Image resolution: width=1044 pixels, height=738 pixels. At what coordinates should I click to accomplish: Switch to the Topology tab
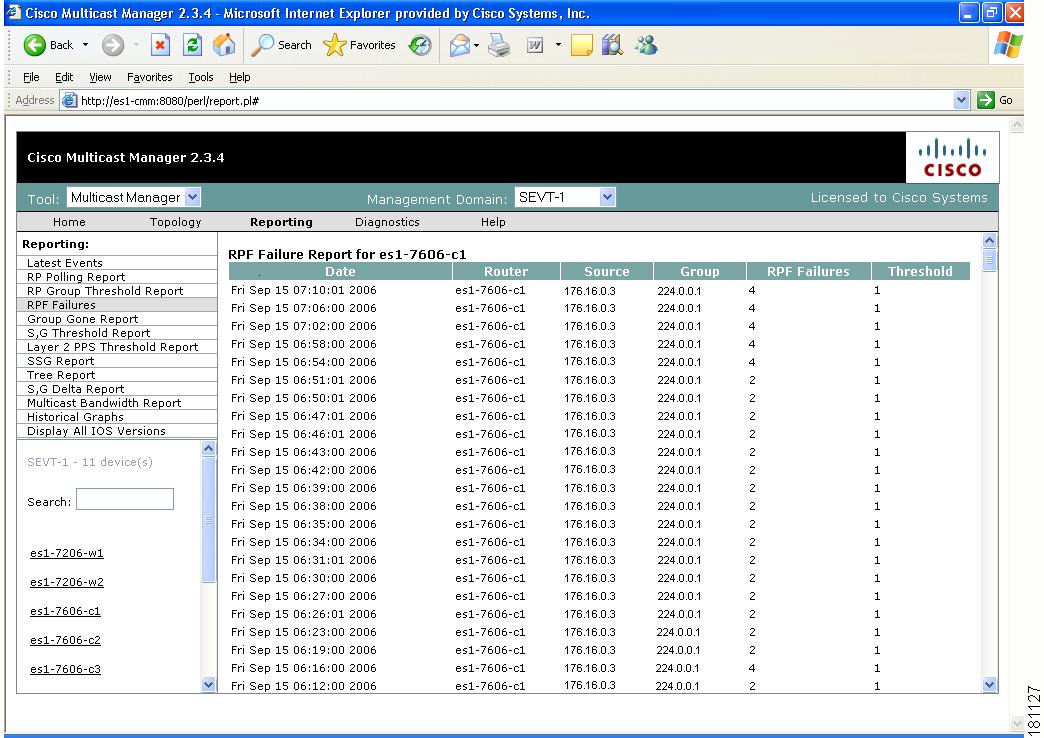point(175,222)
